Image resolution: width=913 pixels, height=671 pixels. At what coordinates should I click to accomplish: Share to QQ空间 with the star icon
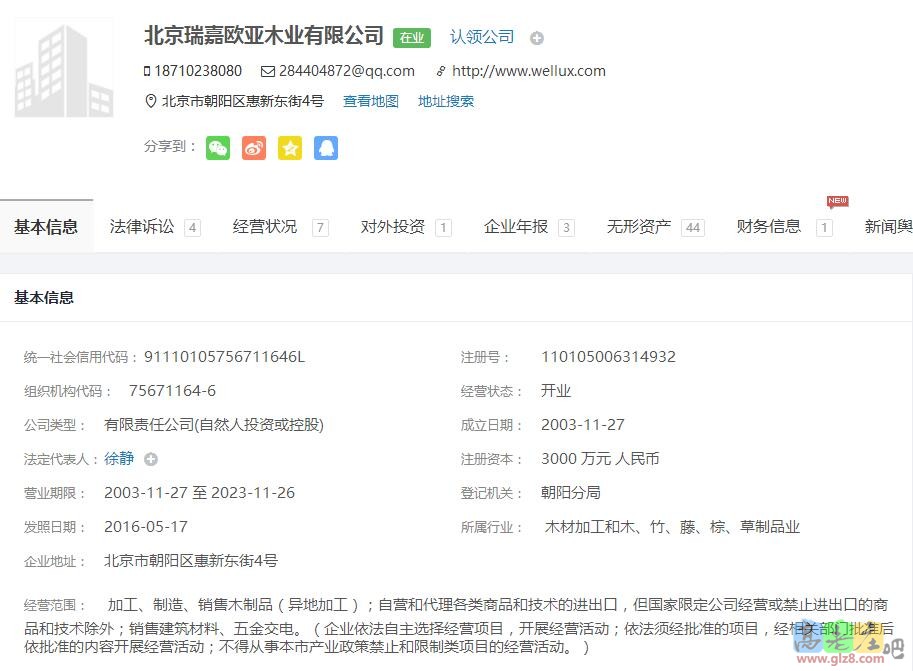[x=289, y=147]
